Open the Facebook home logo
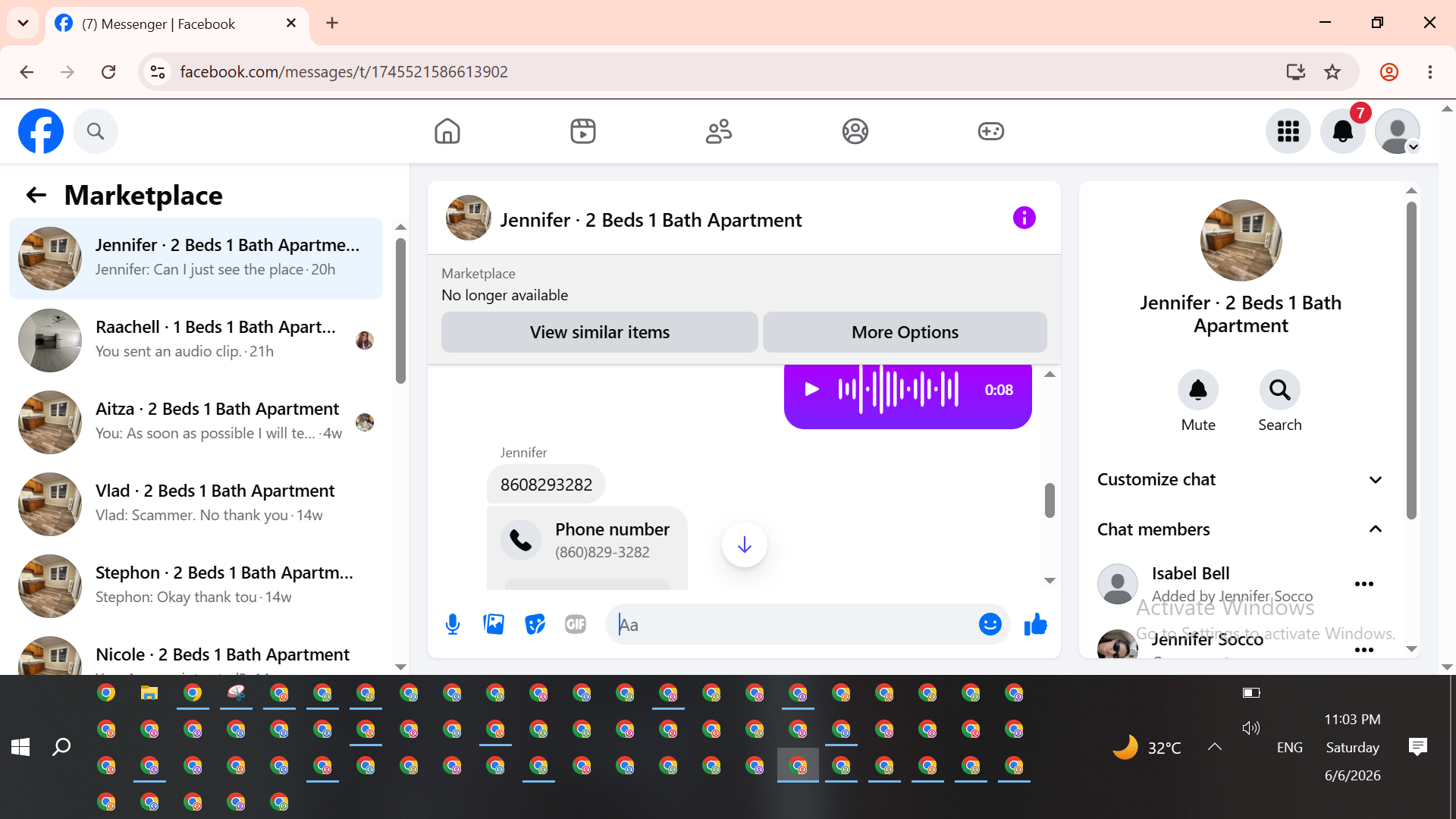 click(x=41, y=131)
